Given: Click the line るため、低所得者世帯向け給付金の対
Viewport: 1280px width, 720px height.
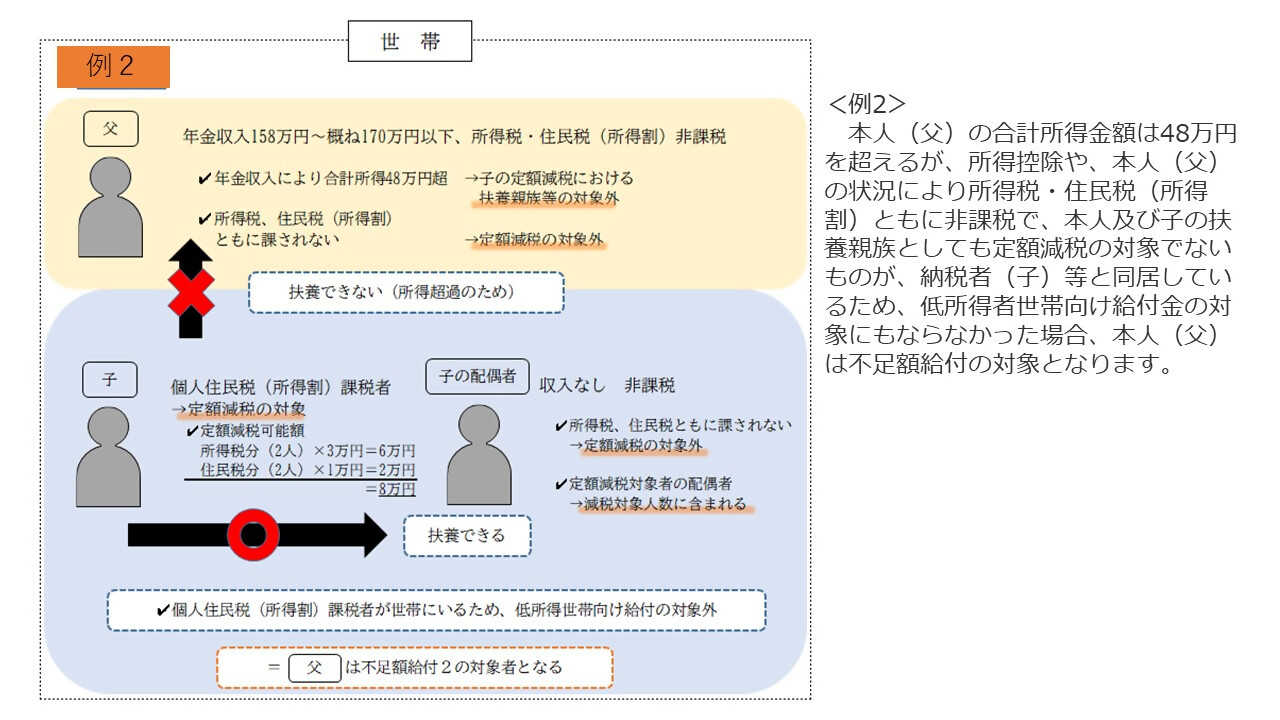Looking at the screenshot, I should (1029, 306).
